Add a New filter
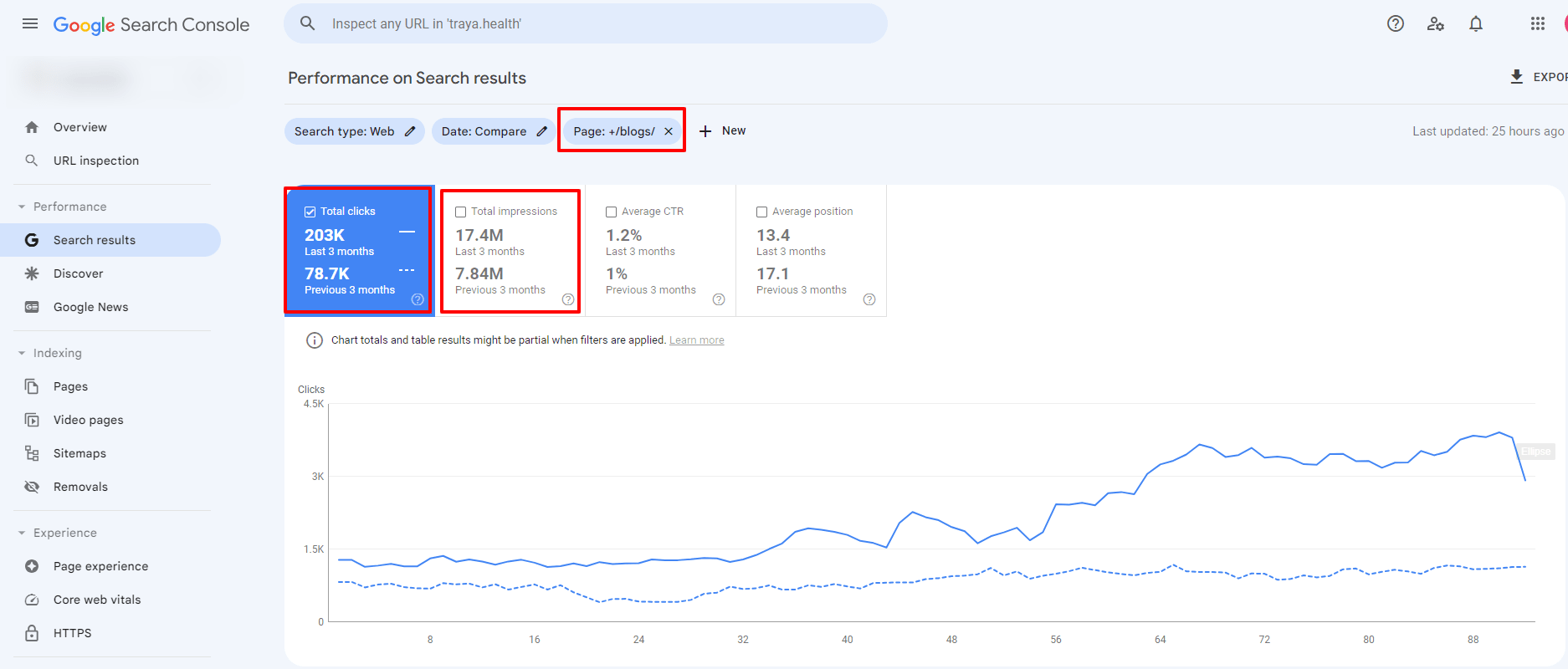 tap(722, 131)
